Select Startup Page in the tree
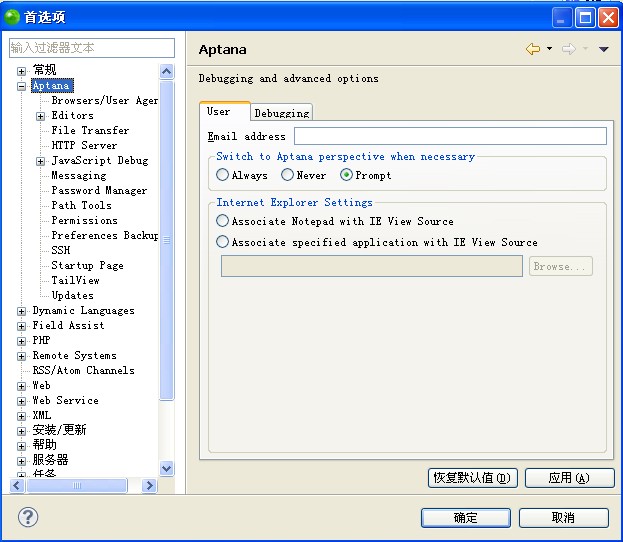Screen dimensions: 623x542 (x=87, y=265)
